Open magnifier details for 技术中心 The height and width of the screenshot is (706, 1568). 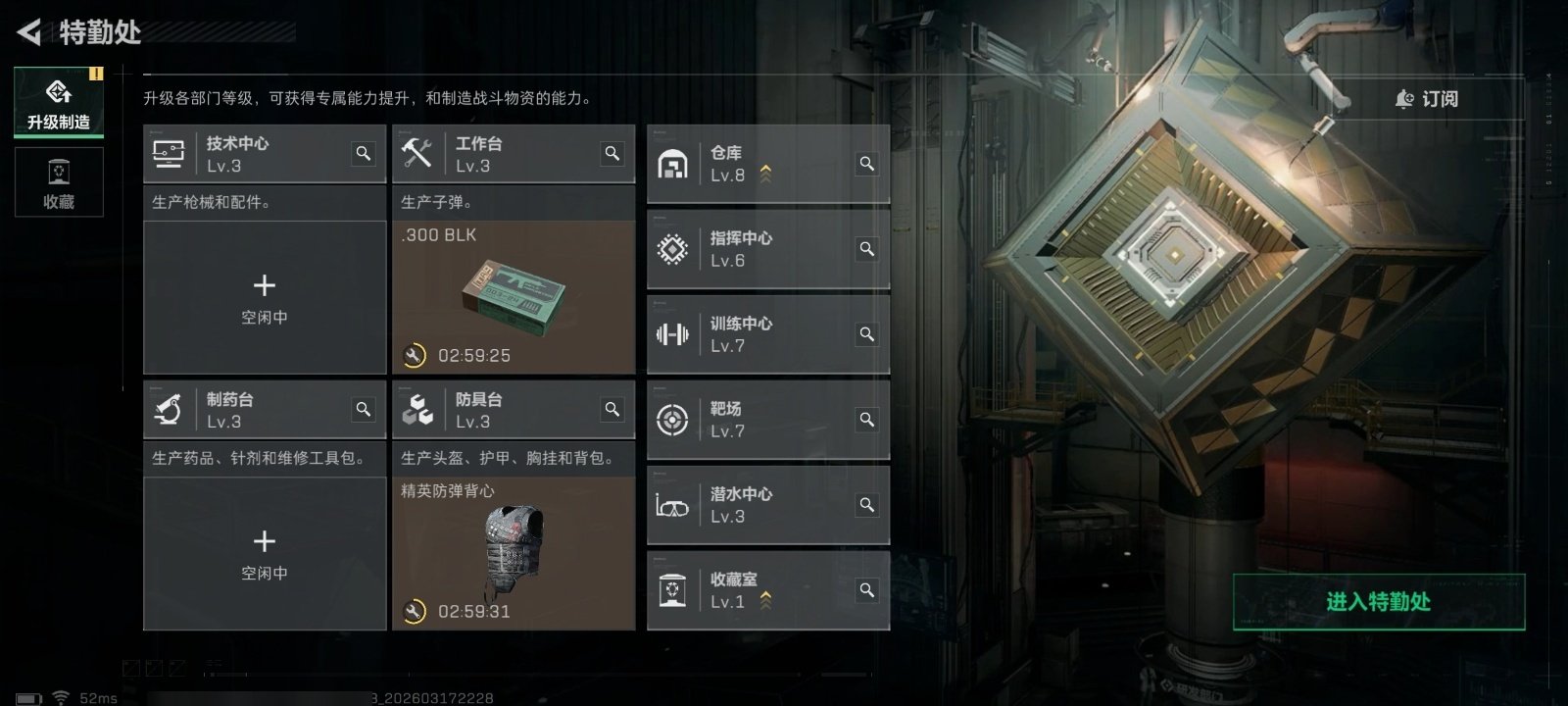pyautogui.click(x=364, y=153)
